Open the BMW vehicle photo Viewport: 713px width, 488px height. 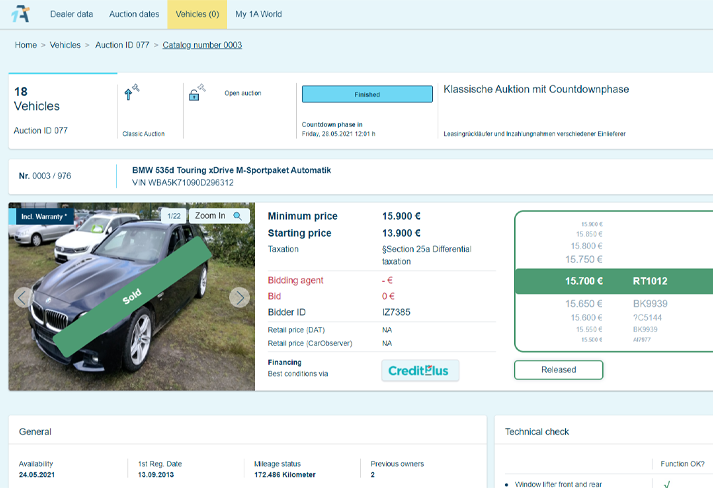pyautogui.click(x=132, y=297)
